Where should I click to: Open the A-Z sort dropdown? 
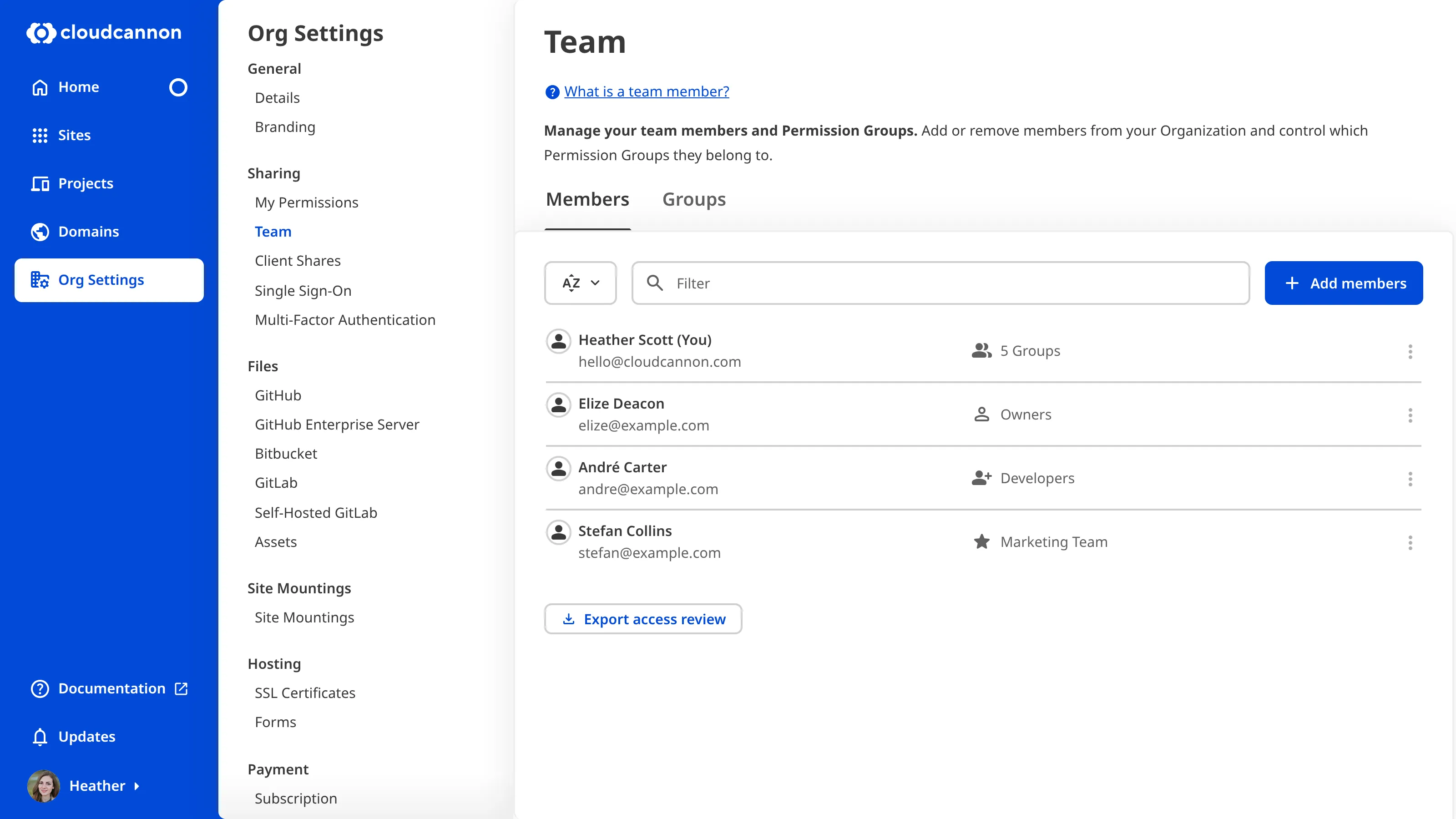[x=580, y=283]
